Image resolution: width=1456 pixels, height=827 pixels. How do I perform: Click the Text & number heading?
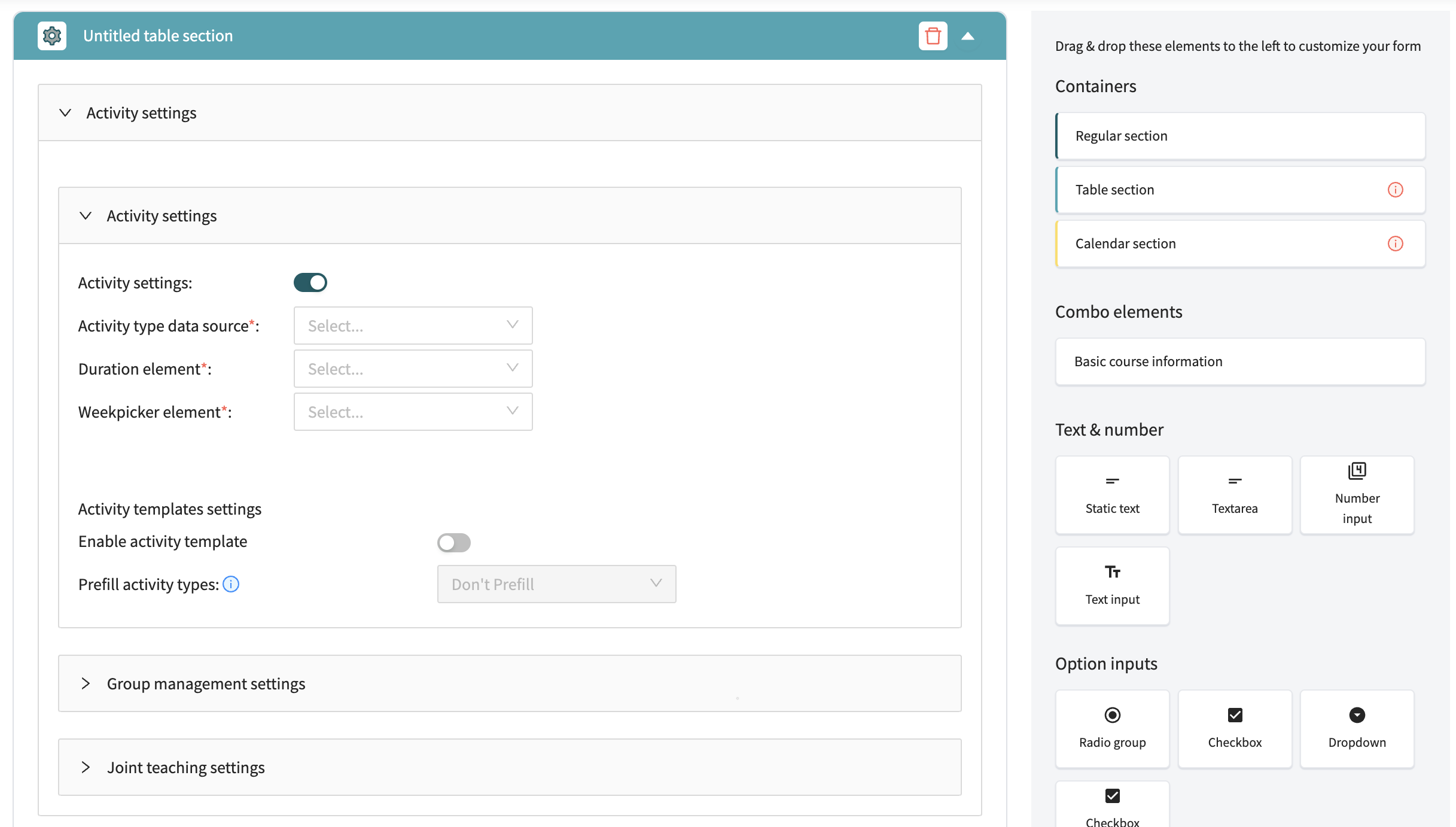(x=1109, y=430)
